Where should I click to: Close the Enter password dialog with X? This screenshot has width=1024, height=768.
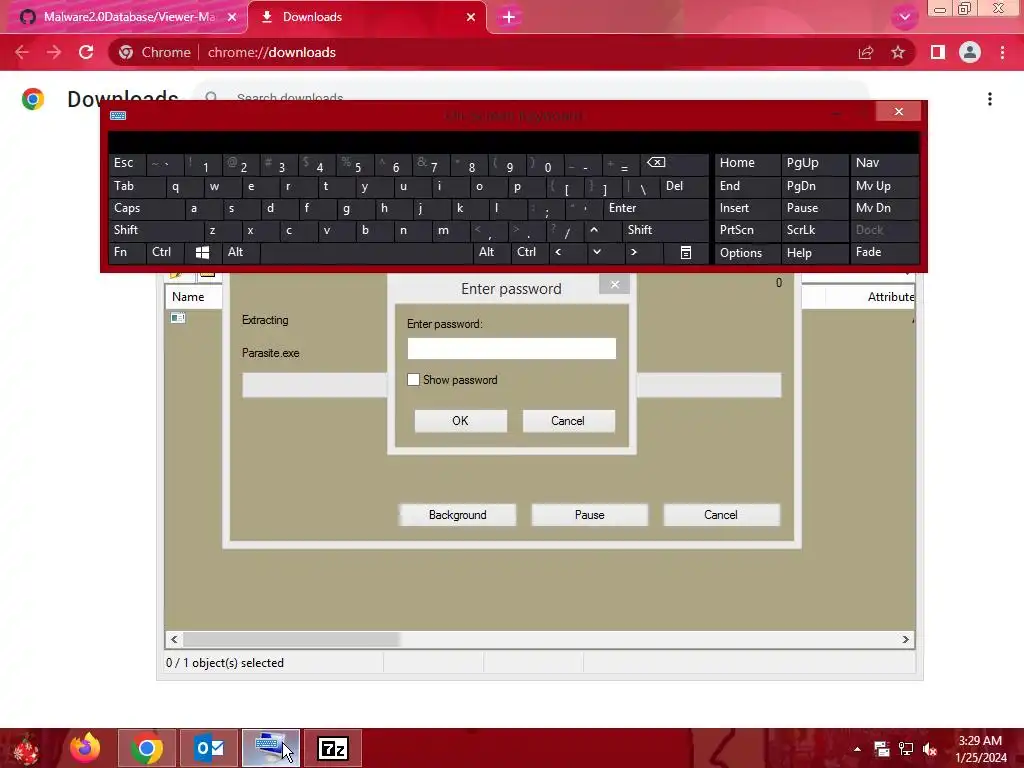(615, 284)
